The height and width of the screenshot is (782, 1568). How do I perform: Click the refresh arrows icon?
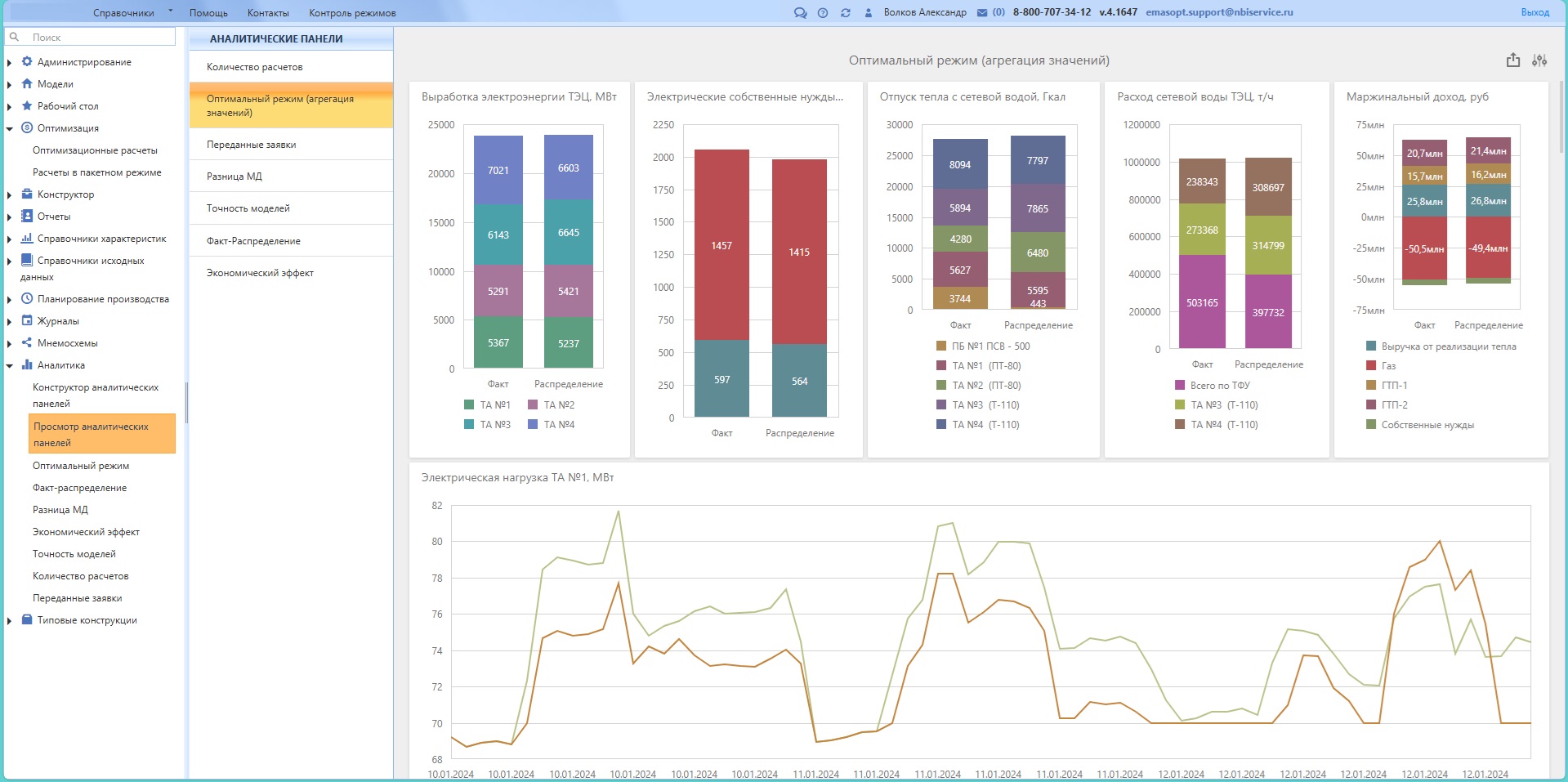click(x=846, y=12)
